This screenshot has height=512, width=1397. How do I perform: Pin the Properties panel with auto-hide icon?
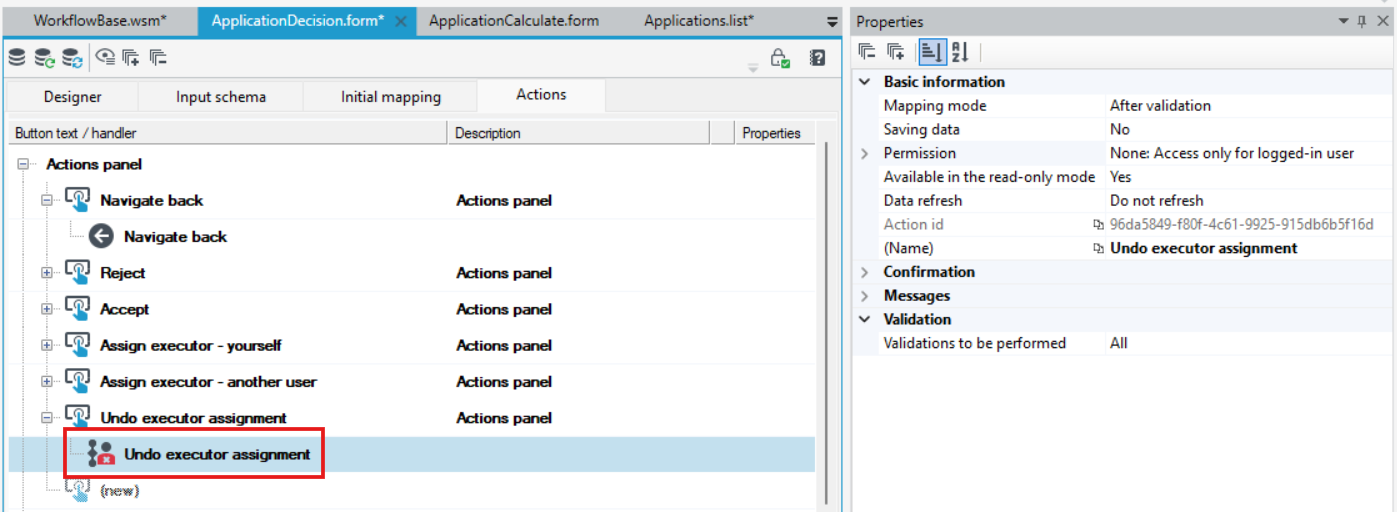tap(1362, 21)
